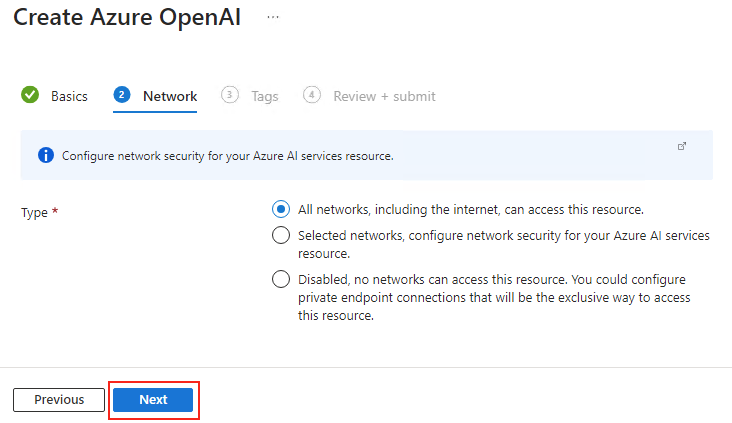Click the 'Disabled, no networks can access' text
Viewport: 732px width, 423px height.
pyautogui.click(x=494, y=297)
